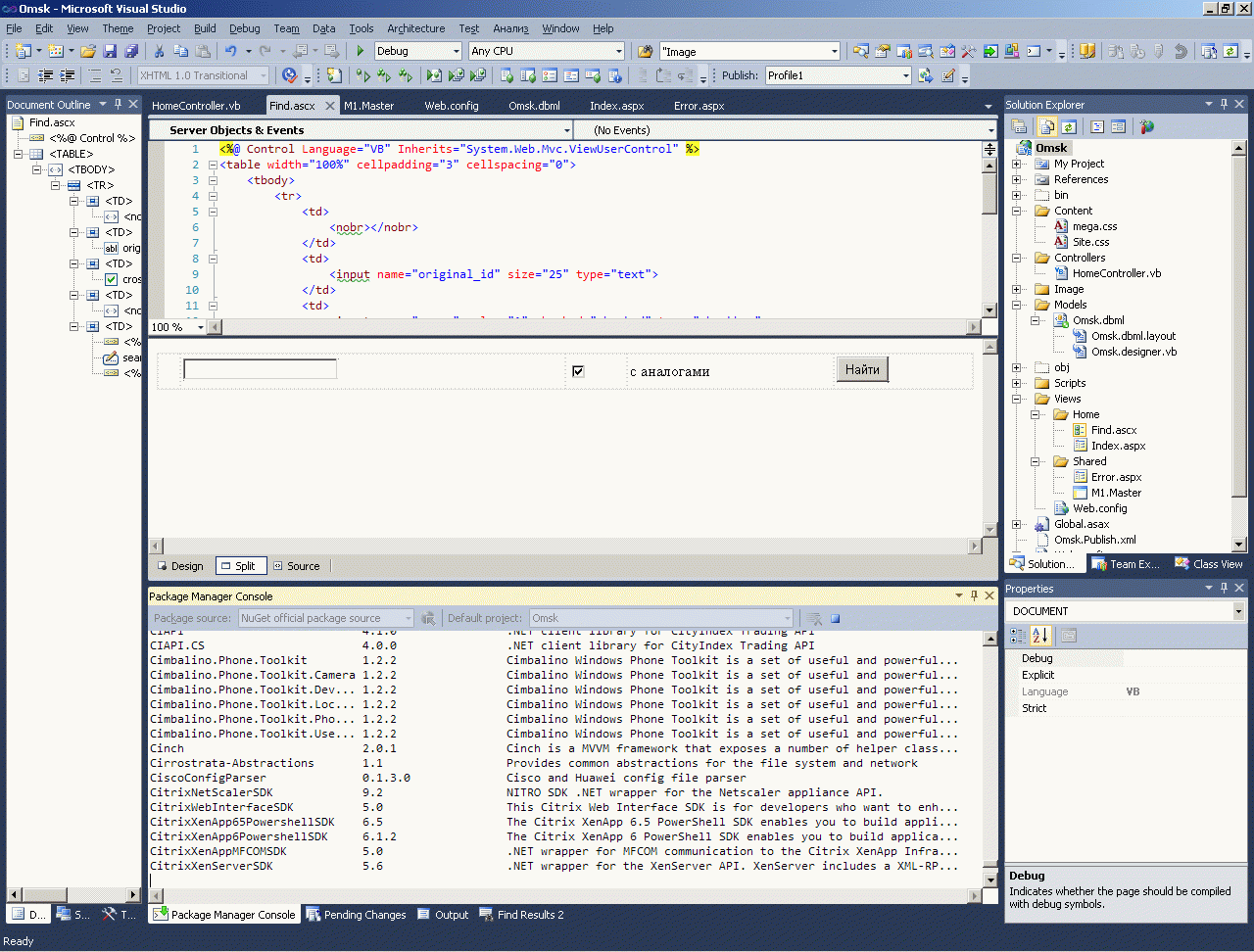Open the Publish Profile1 dropdown
This screenshot has width=1254, height=952.
pyautogui.click(x=905, y=75)
